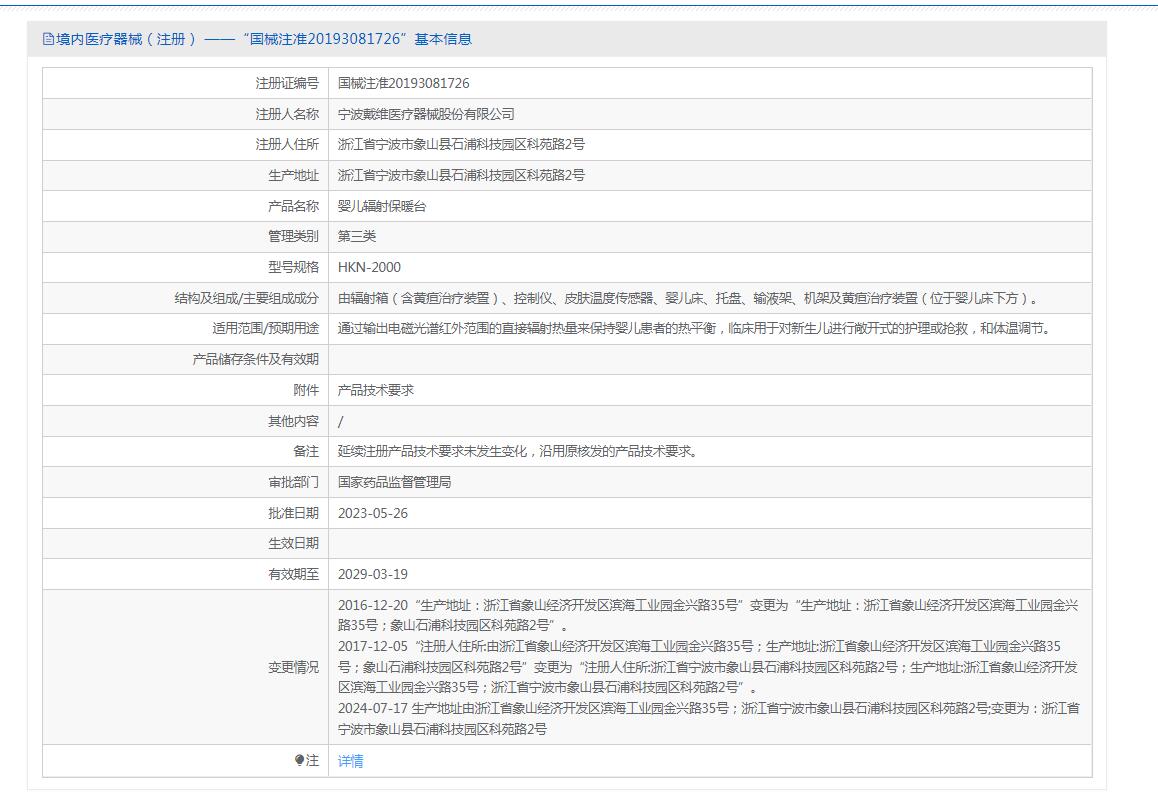Select the structure description starting with 由辐射箱
Screen dimensions: 1158x806
(x=689, y=298)
